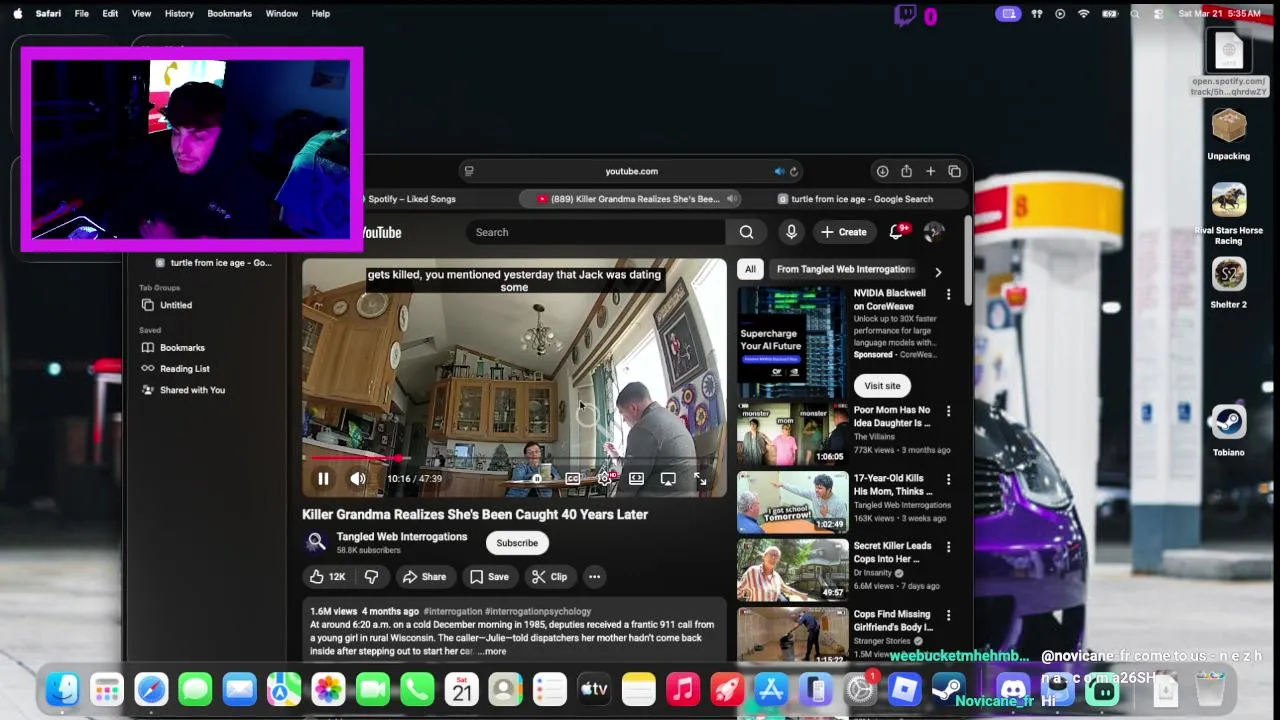Click the youtube.com address bar
This screenshot has width=1280, height=720.
[x=631, y=171]
